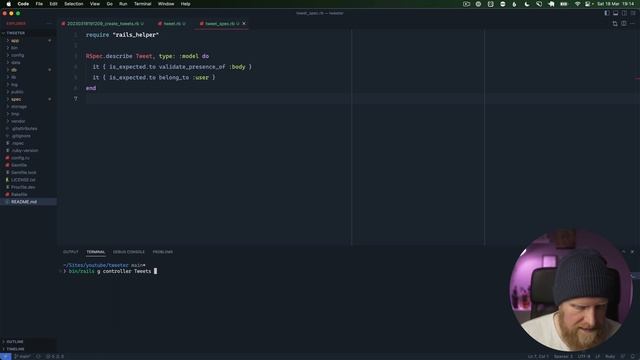Click the open changes icon in editor toolbar

pyautogui.click(x=615, y=24)
